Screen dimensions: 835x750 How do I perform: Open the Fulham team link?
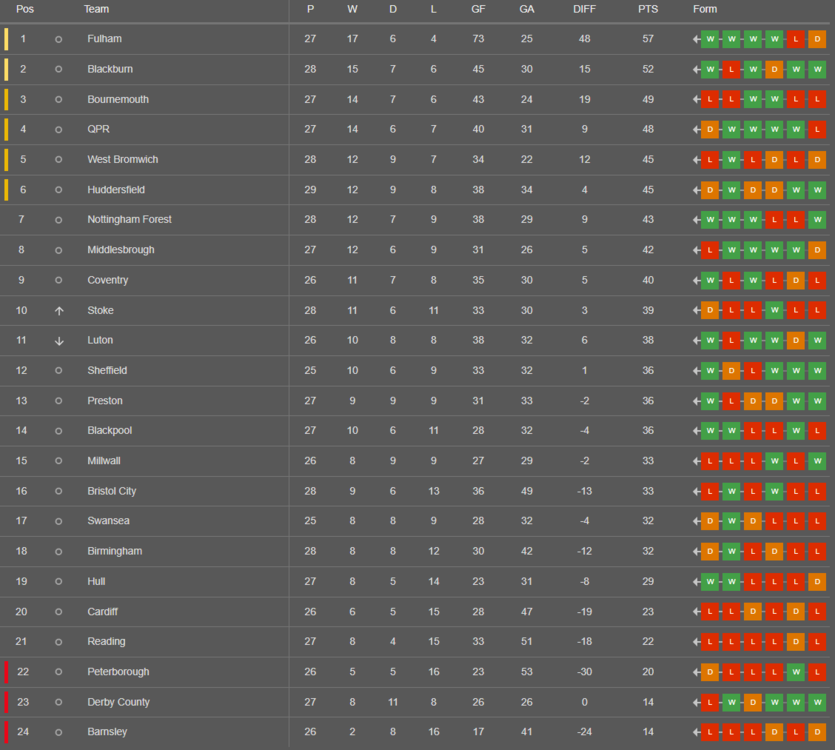pos(104,39)
